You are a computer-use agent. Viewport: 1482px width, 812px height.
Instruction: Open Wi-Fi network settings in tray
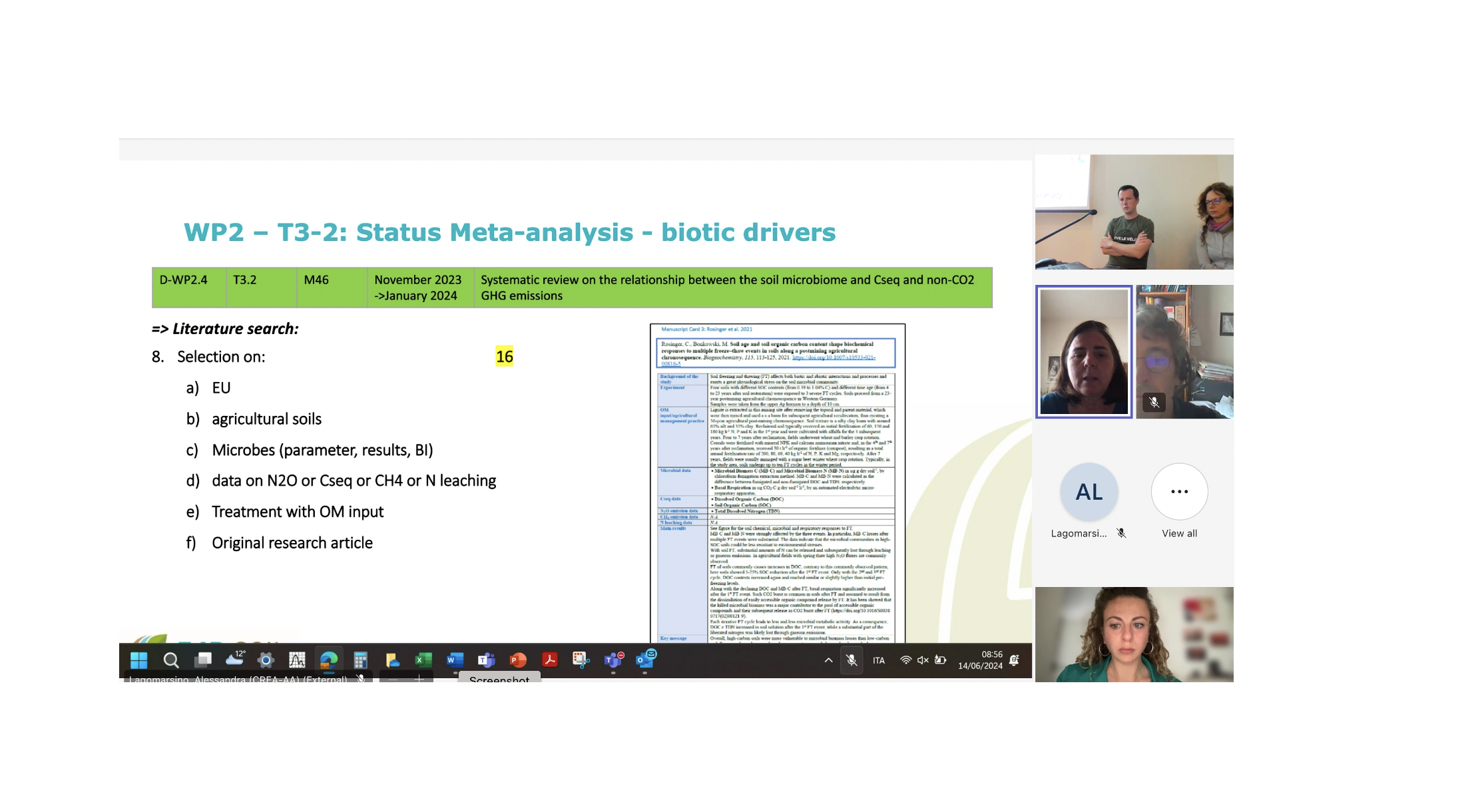coord(905,660)
